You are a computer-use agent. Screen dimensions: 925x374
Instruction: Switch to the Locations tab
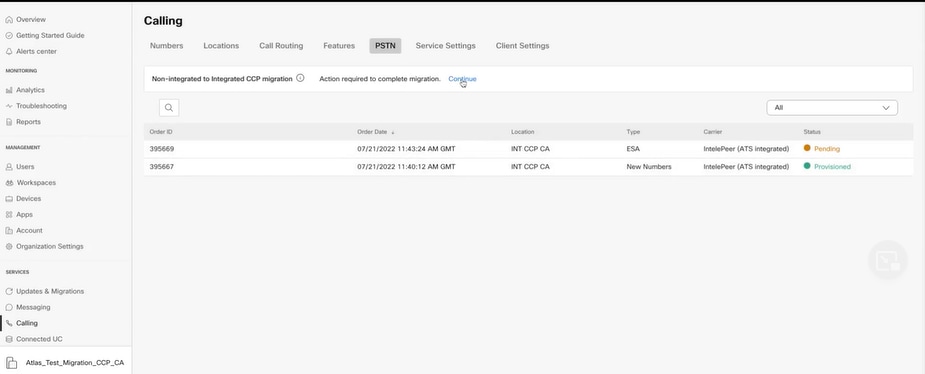click(x=221, y=45)
